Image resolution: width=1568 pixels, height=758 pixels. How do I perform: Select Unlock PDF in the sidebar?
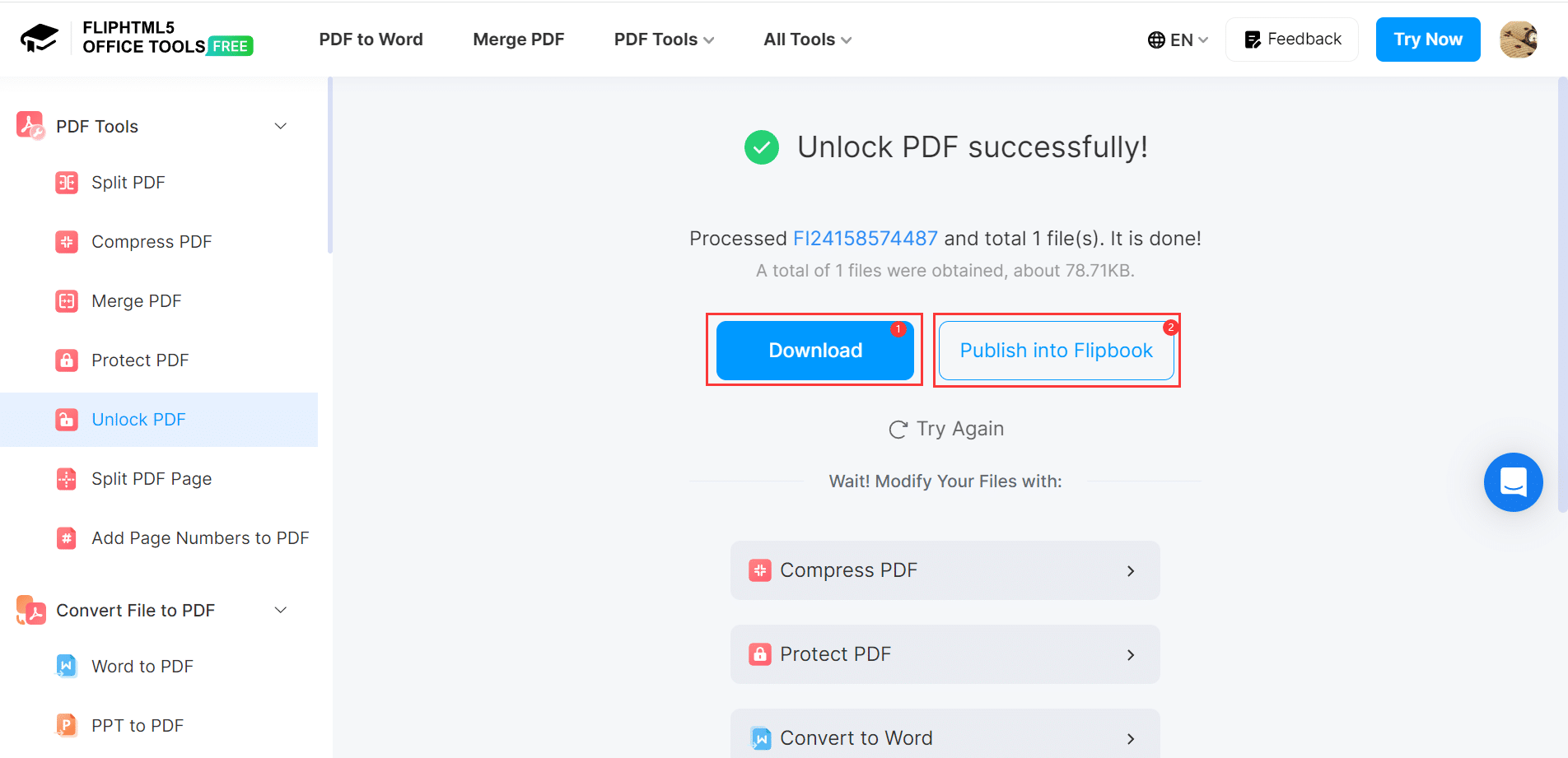[x=159, y=420]
